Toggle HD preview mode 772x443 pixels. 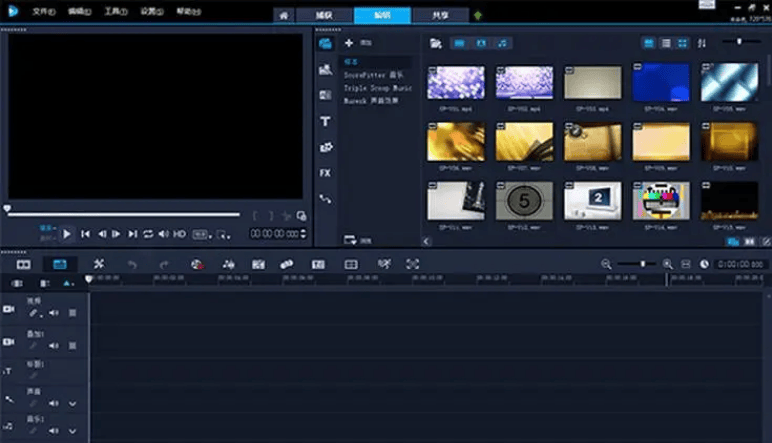tap(179, 233)
